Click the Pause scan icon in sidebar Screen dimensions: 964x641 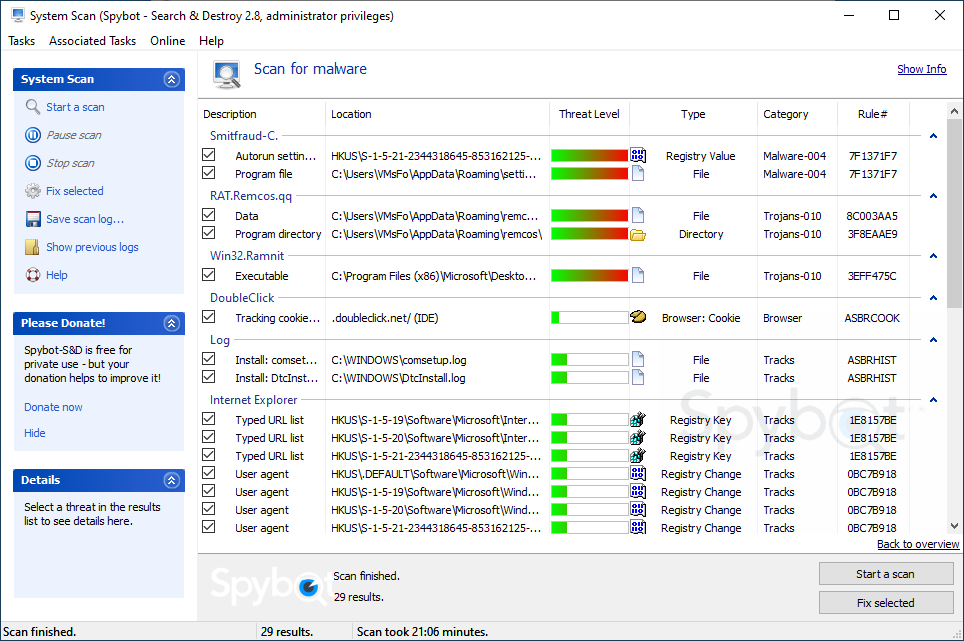[x=33, y=135]
